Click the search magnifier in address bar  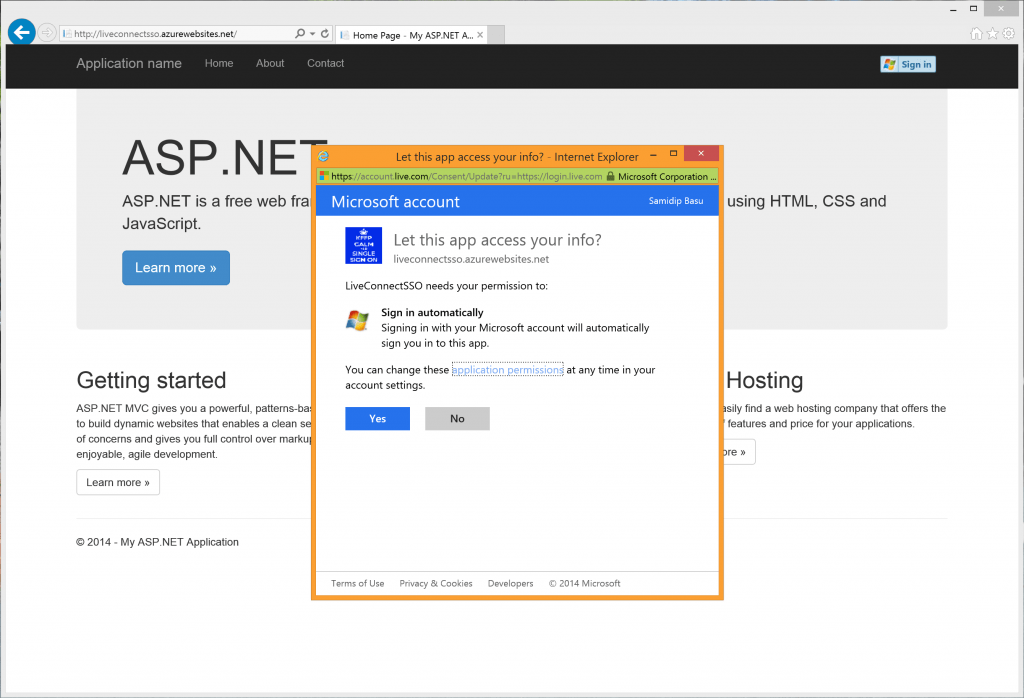(300, 34)
